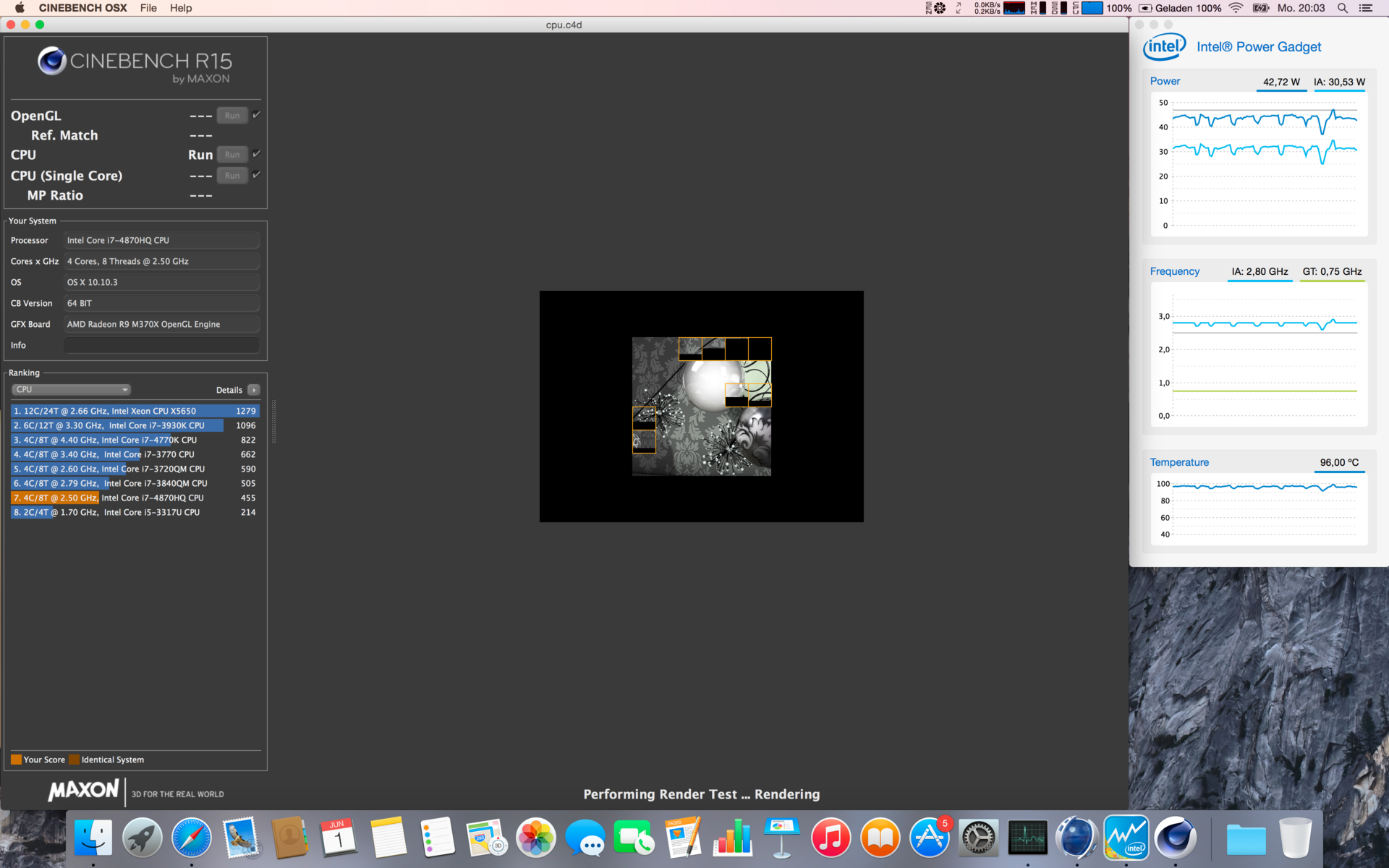Viewport: 1389px width, 868px height.
Task: Open the CPU ranking type dropdown
Action: point(71,389)
